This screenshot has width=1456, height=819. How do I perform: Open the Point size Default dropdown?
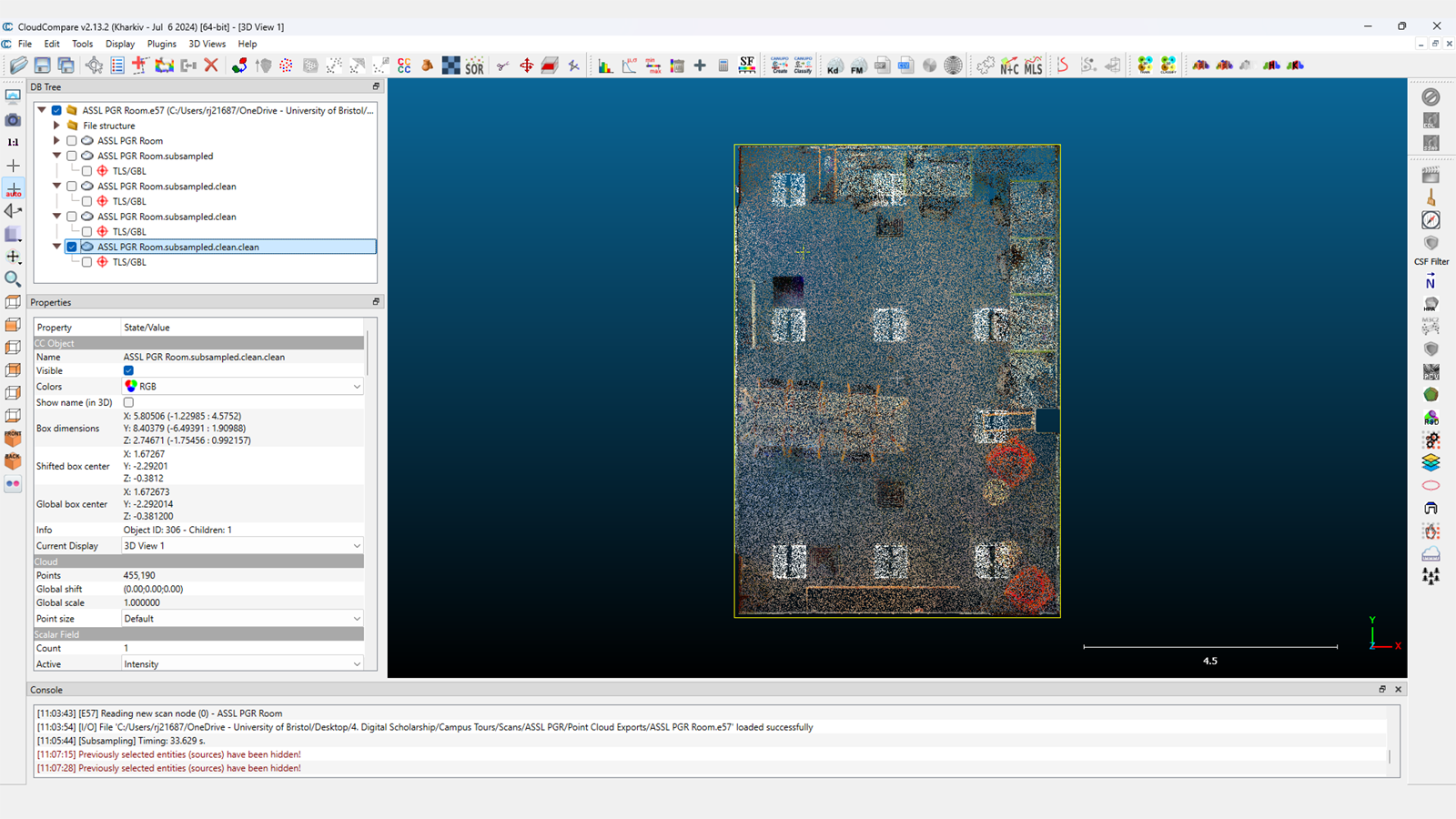tap(243, 619)
